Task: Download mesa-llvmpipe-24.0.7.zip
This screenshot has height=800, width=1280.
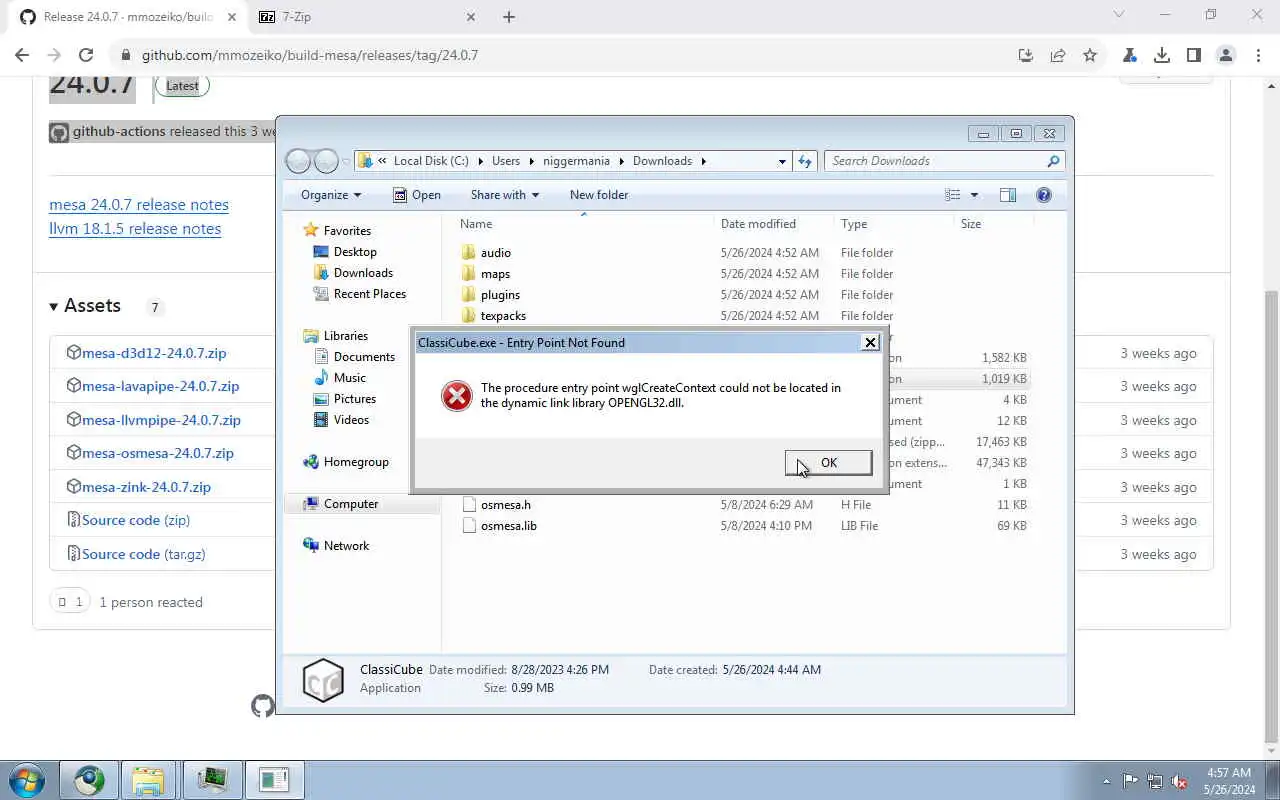Action: pos(161,420)
